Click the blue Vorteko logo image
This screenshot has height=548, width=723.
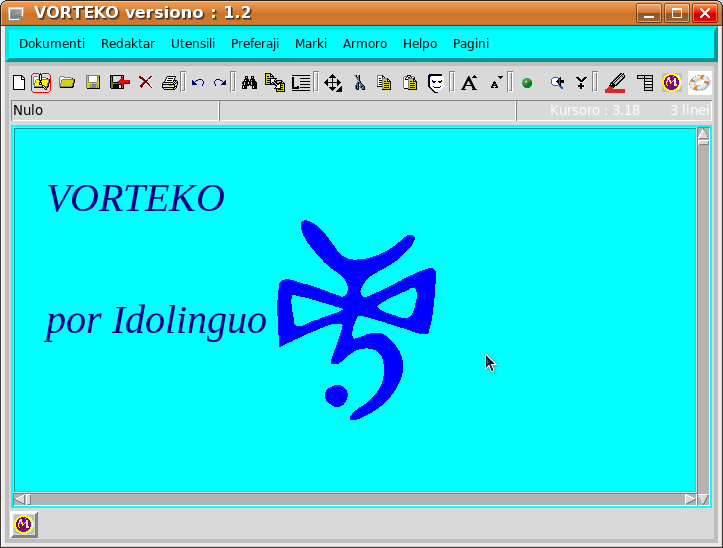[356, 320]
